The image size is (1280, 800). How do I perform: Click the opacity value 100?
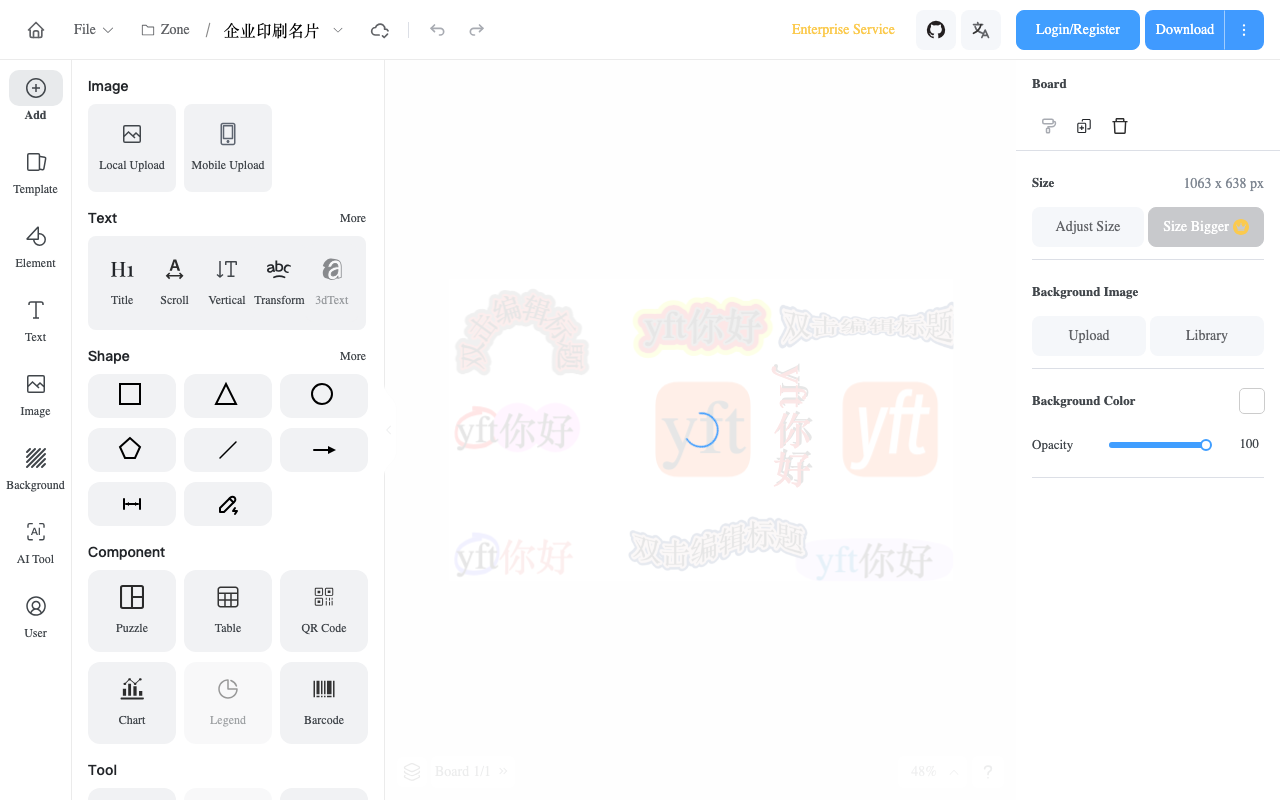coord(1249,444)
